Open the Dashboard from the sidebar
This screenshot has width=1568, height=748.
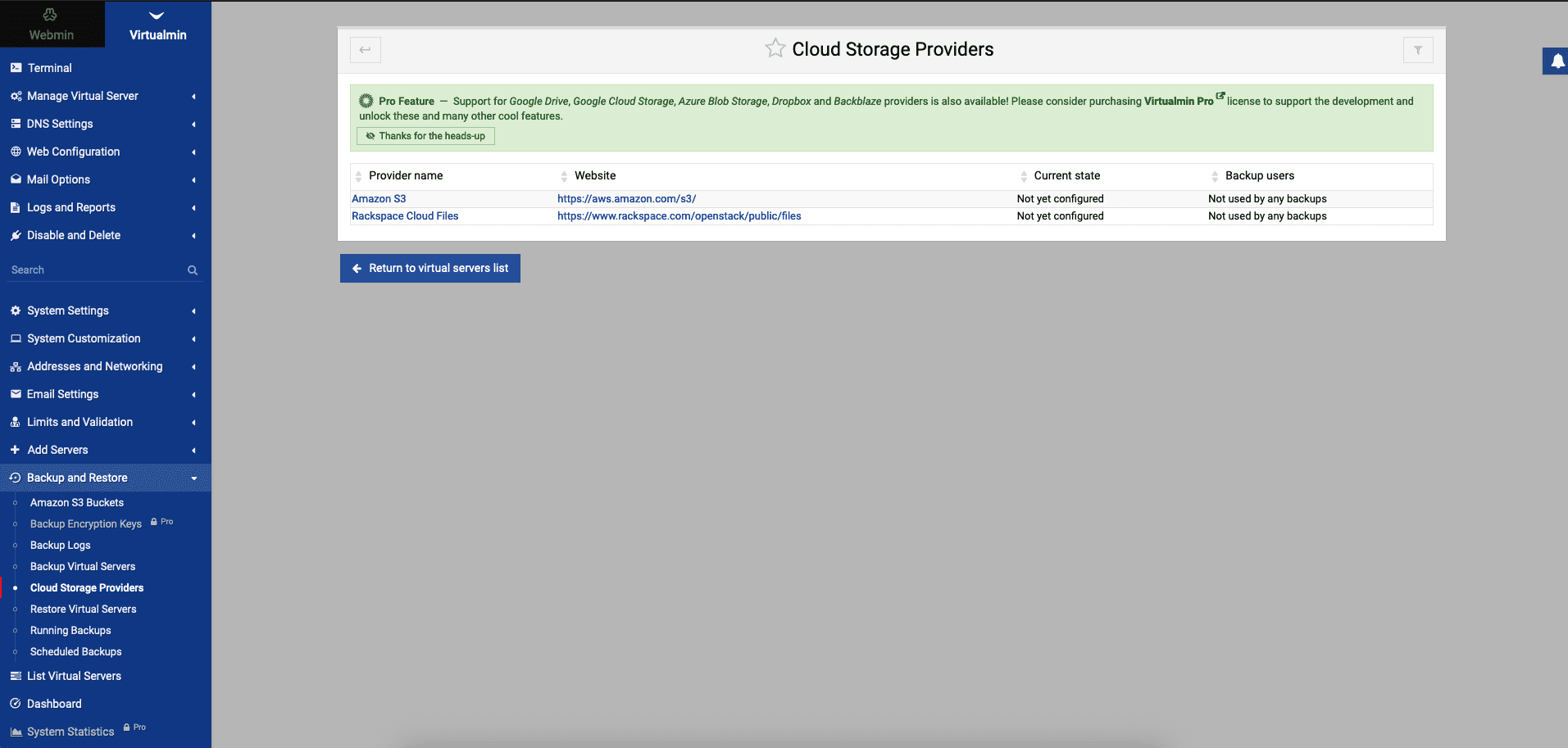point(54,704)
